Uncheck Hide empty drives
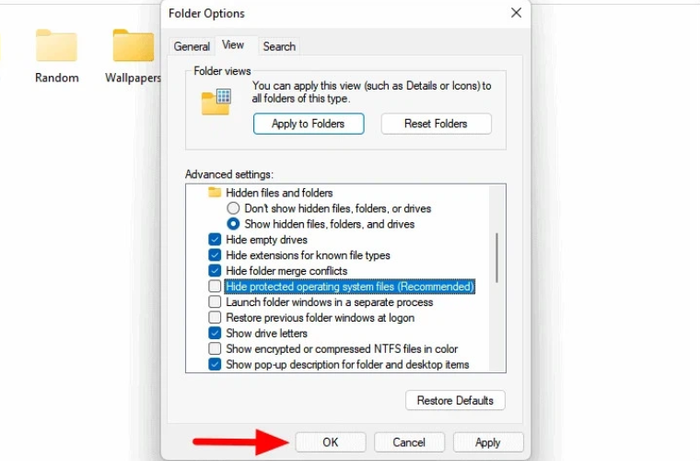The width and height of the screenshot is (700, 461). tap(215, 239)
